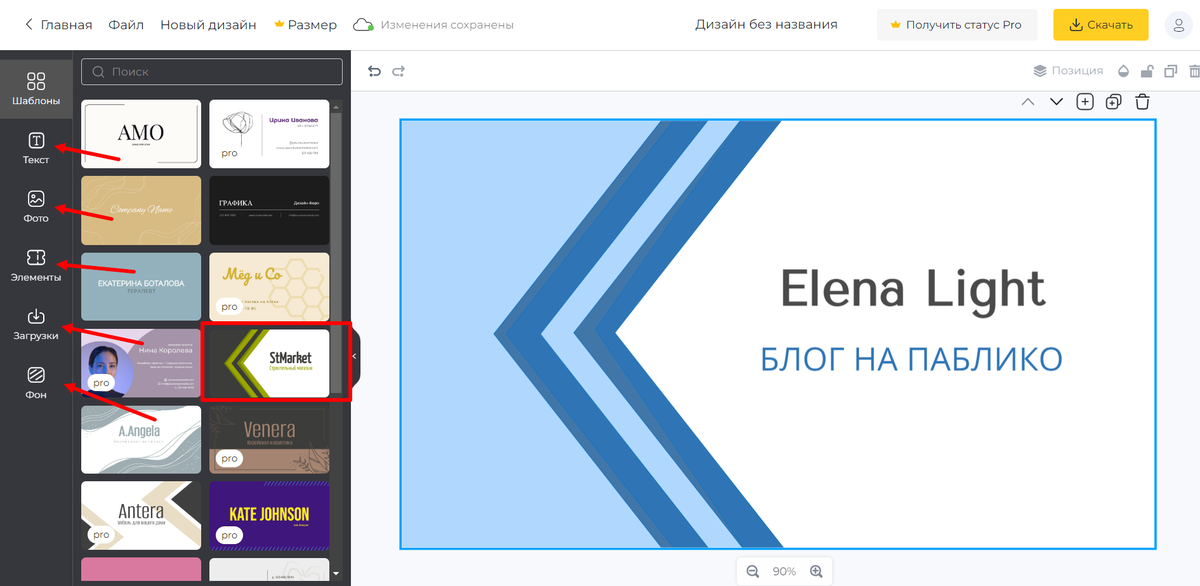
Task: Click the cloud saved-changes icon
Action: tap(363, 24)
